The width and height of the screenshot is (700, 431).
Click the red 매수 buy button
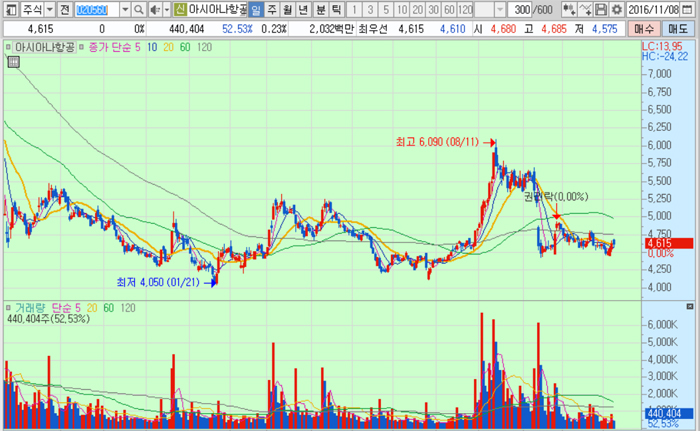pos(647,30)
